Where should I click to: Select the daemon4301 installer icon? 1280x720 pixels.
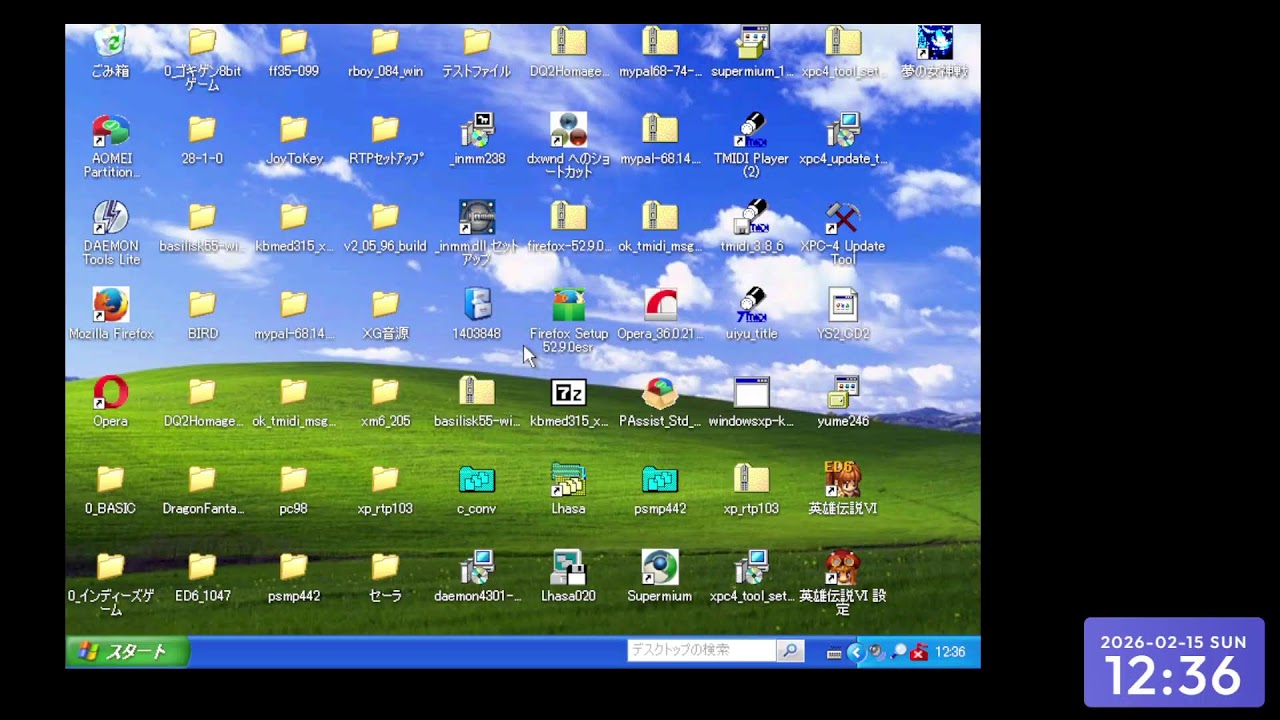(x=477, y=567)
